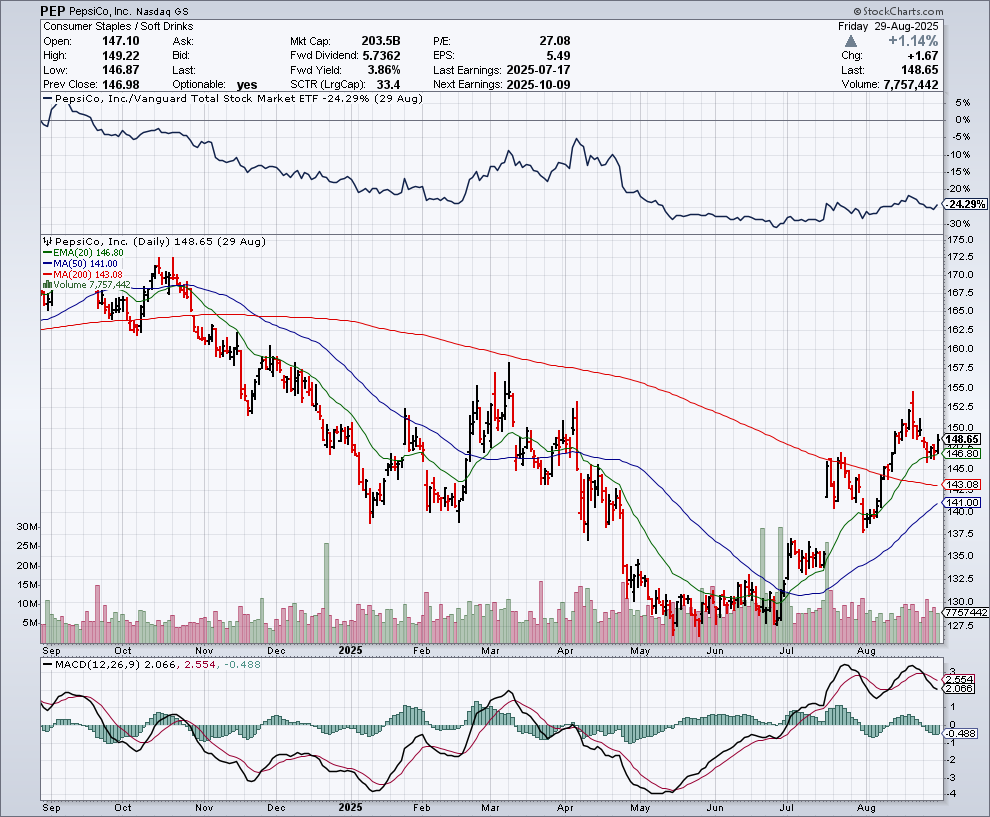Click the Fwd Yield value 3.86%
Viewport: 990px width, 817px height.
[382, 70]
